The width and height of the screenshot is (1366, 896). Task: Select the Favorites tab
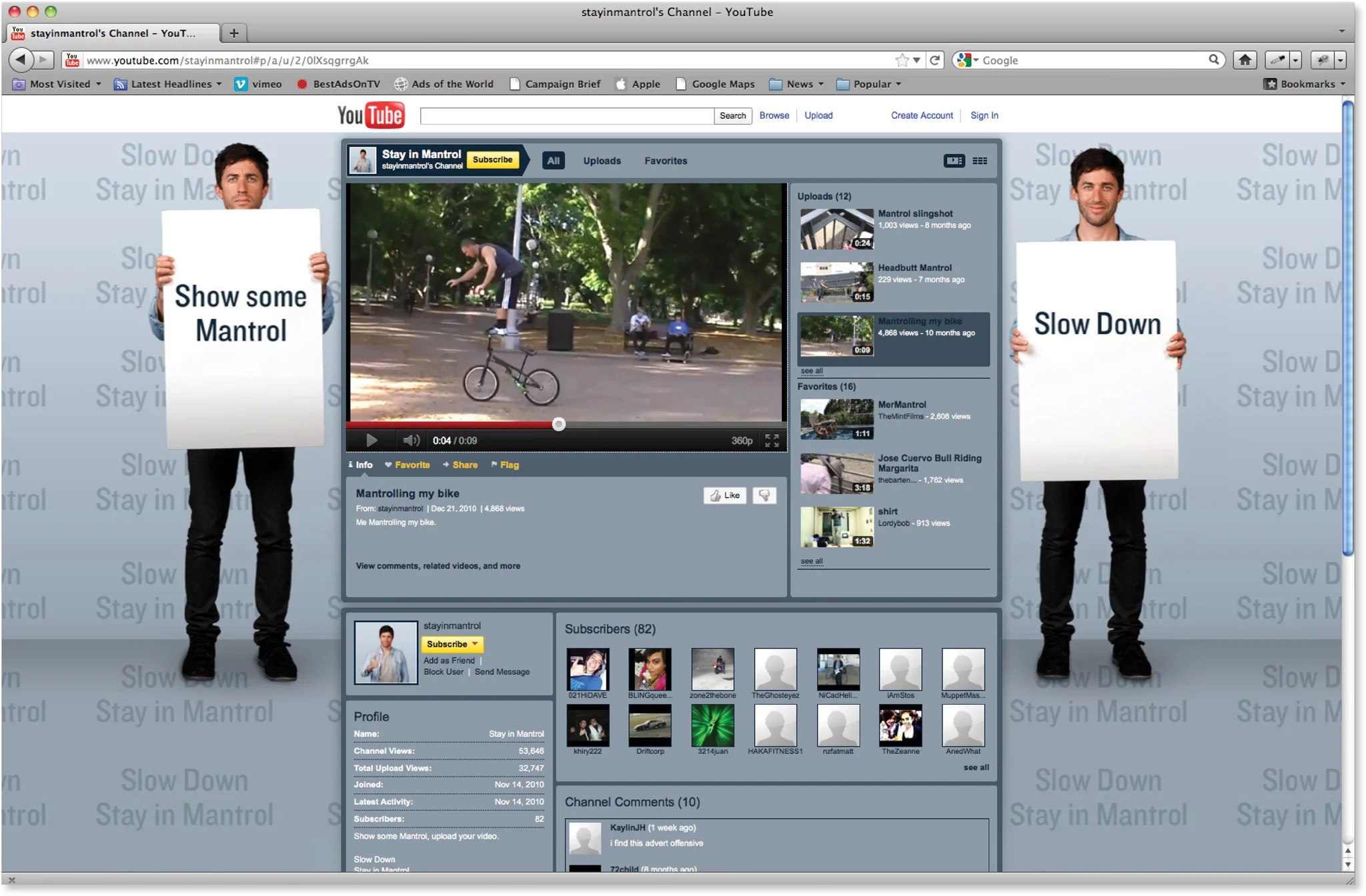(666, 161)
